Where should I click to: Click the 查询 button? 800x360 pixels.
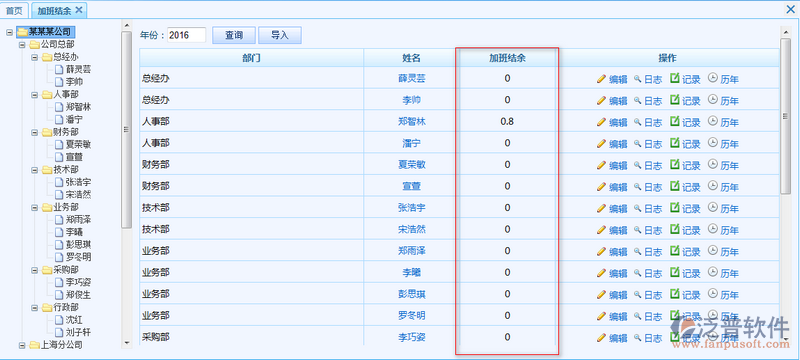[x=234, y=35]
